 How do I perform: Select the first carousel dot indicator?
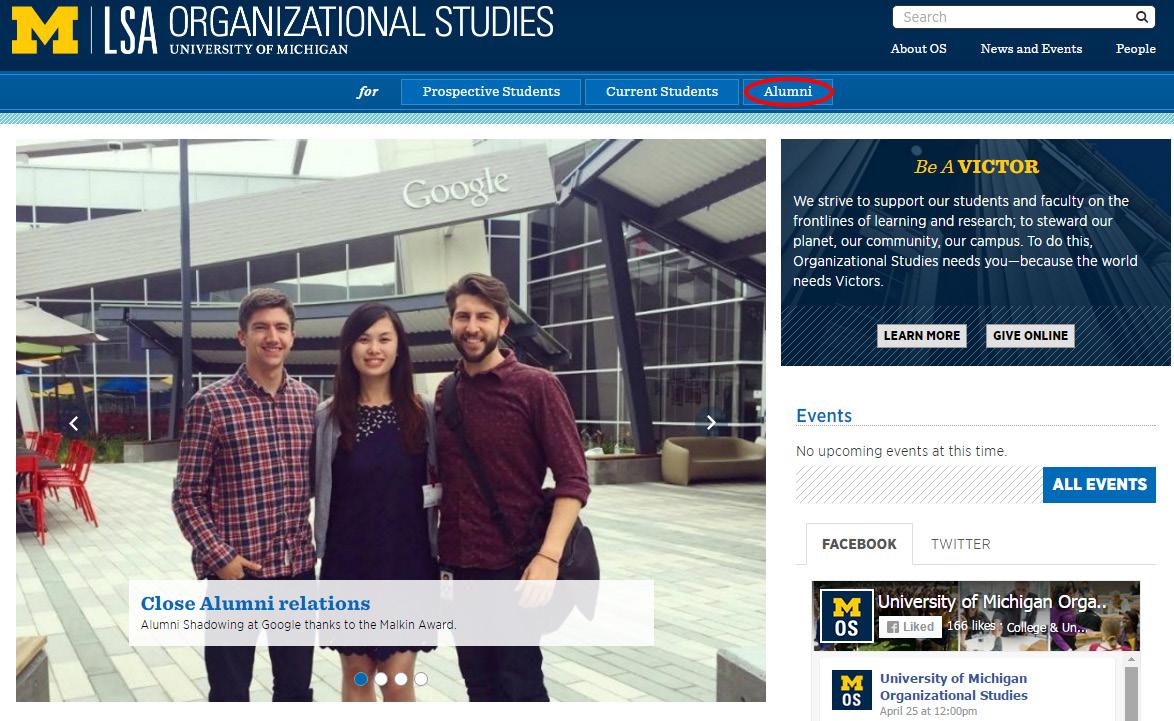pyautogui.click(x=361, y=678)
